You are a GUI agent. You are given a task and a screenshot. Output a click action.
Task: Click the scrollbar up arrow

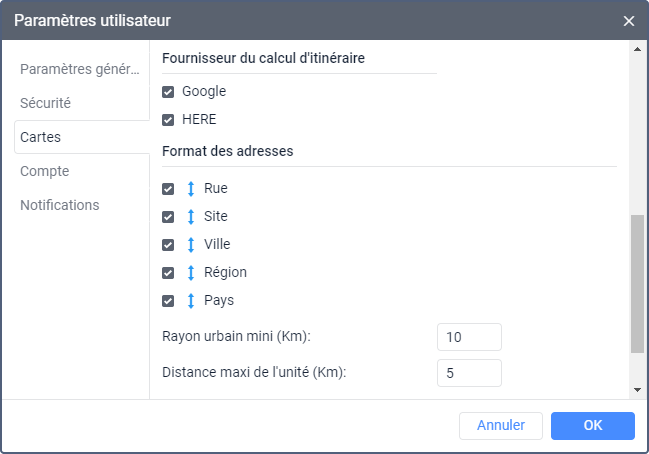pyautogui.click(x=637, y=49)
